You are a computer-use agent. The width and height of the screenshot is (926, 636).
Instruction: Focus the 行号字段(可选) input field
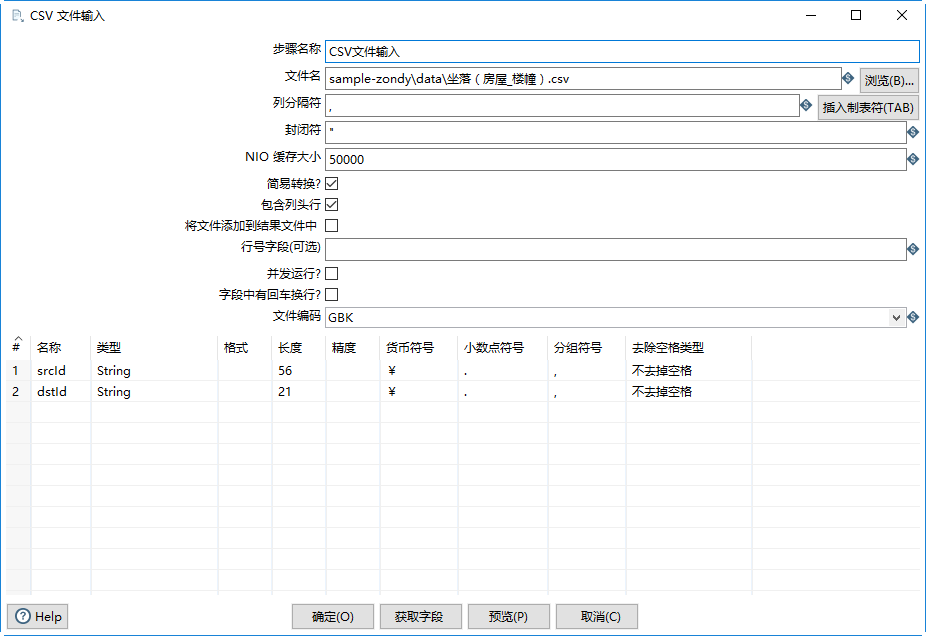(x=615, y=249)
